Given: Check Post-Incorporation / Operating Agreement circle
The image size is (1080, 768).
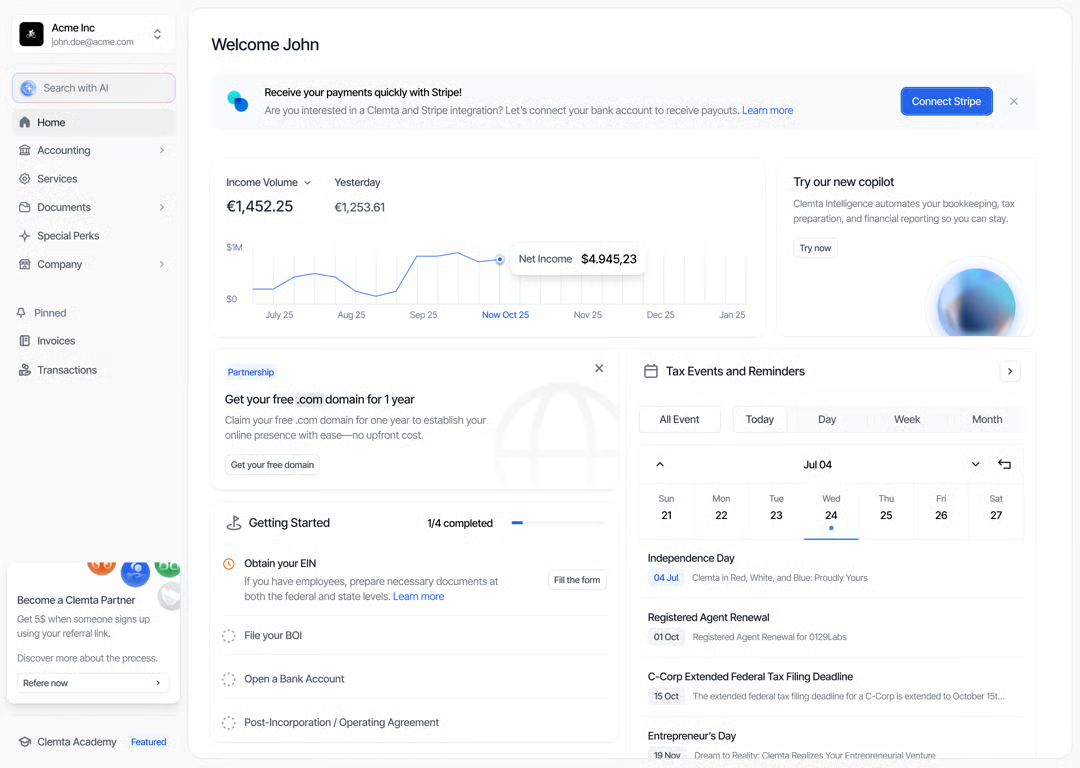Looking at the screenshot, I should click(229, 723).
